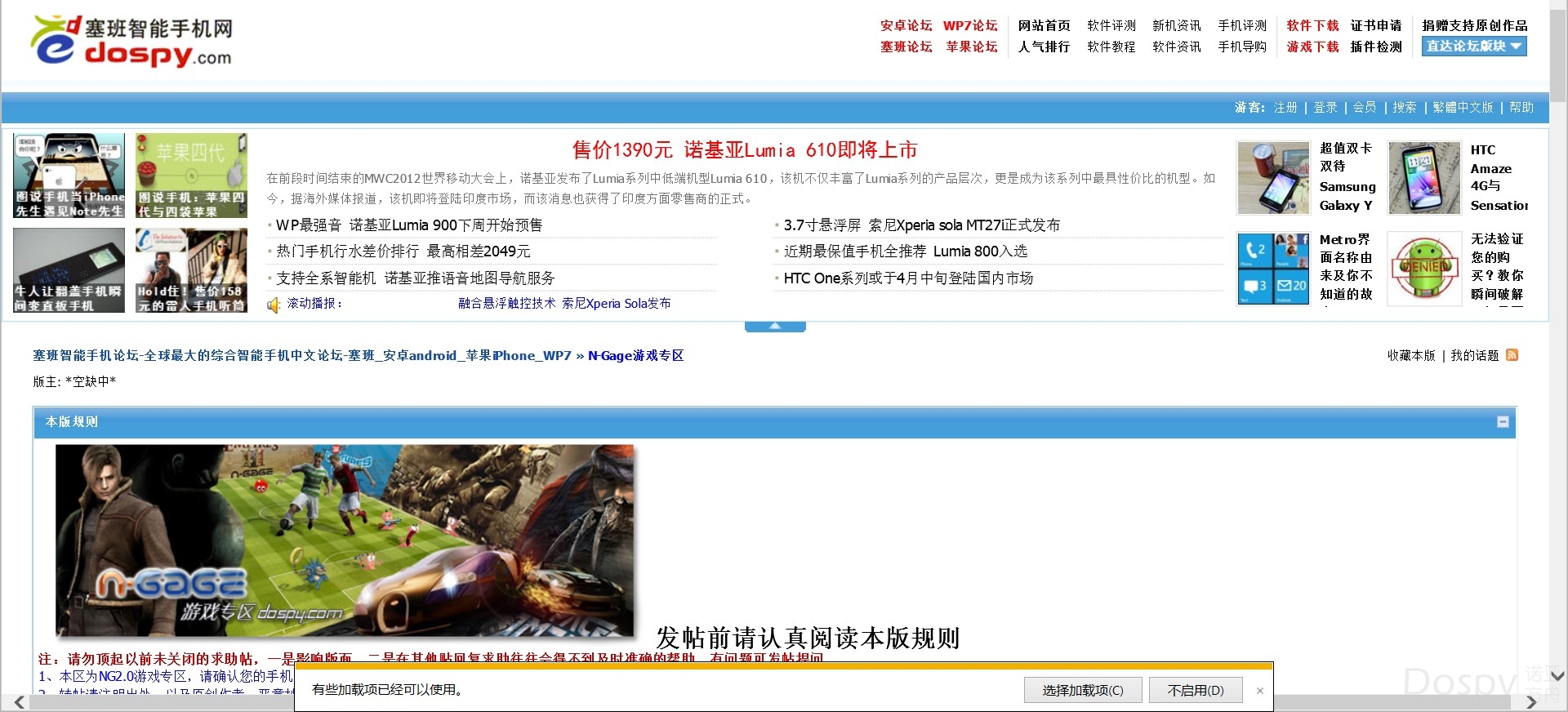Open thumbnail 图说手机当iPhone先生遇见Note先生

click(69, 176)
